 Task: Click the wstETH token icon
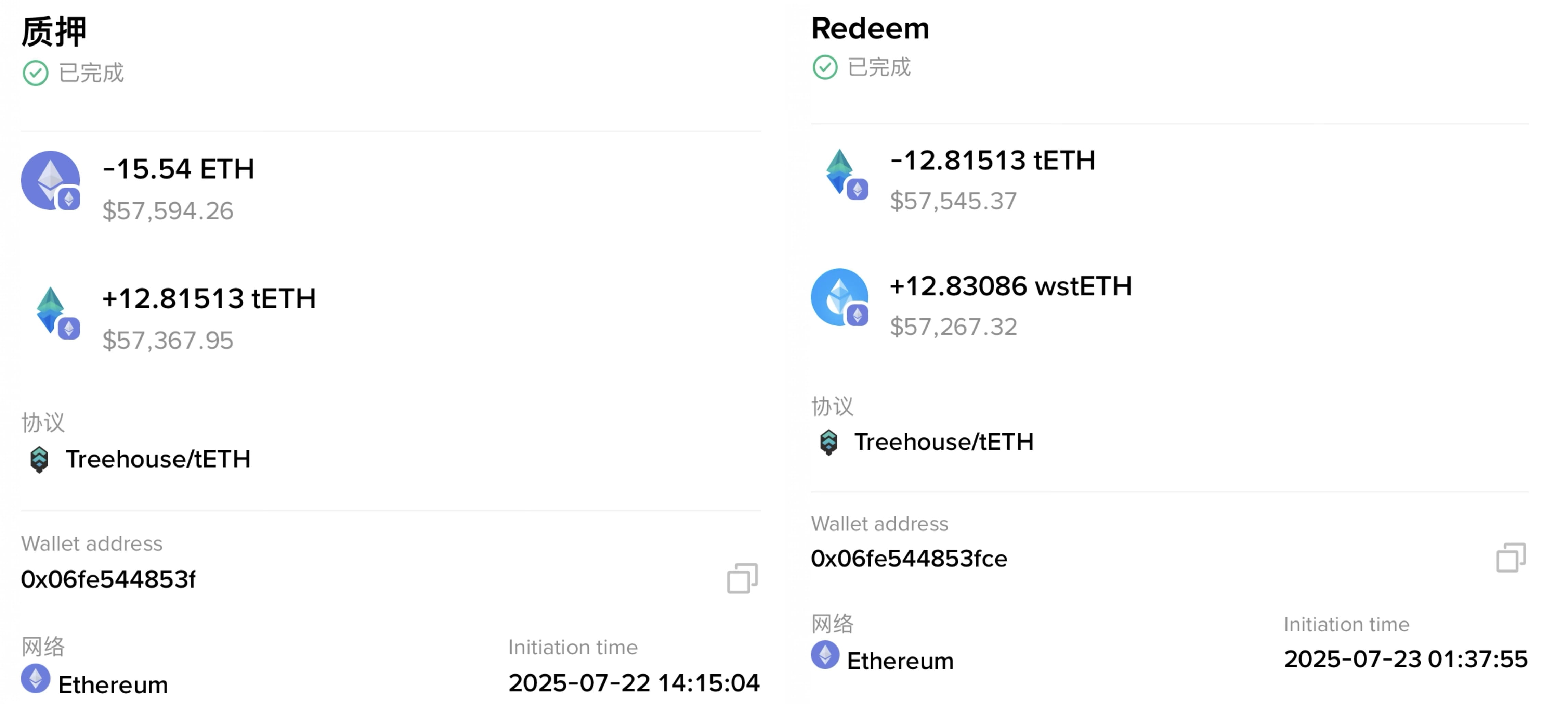[x=840, y=297]
